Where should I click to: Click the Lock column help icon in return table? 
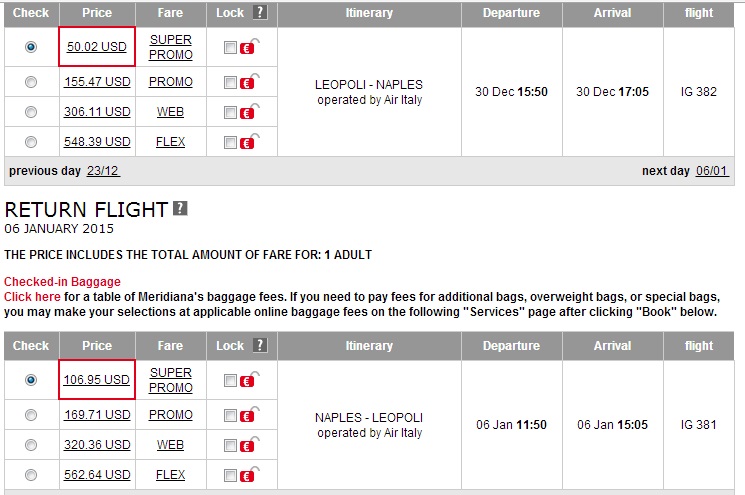(x=260, y=346)
